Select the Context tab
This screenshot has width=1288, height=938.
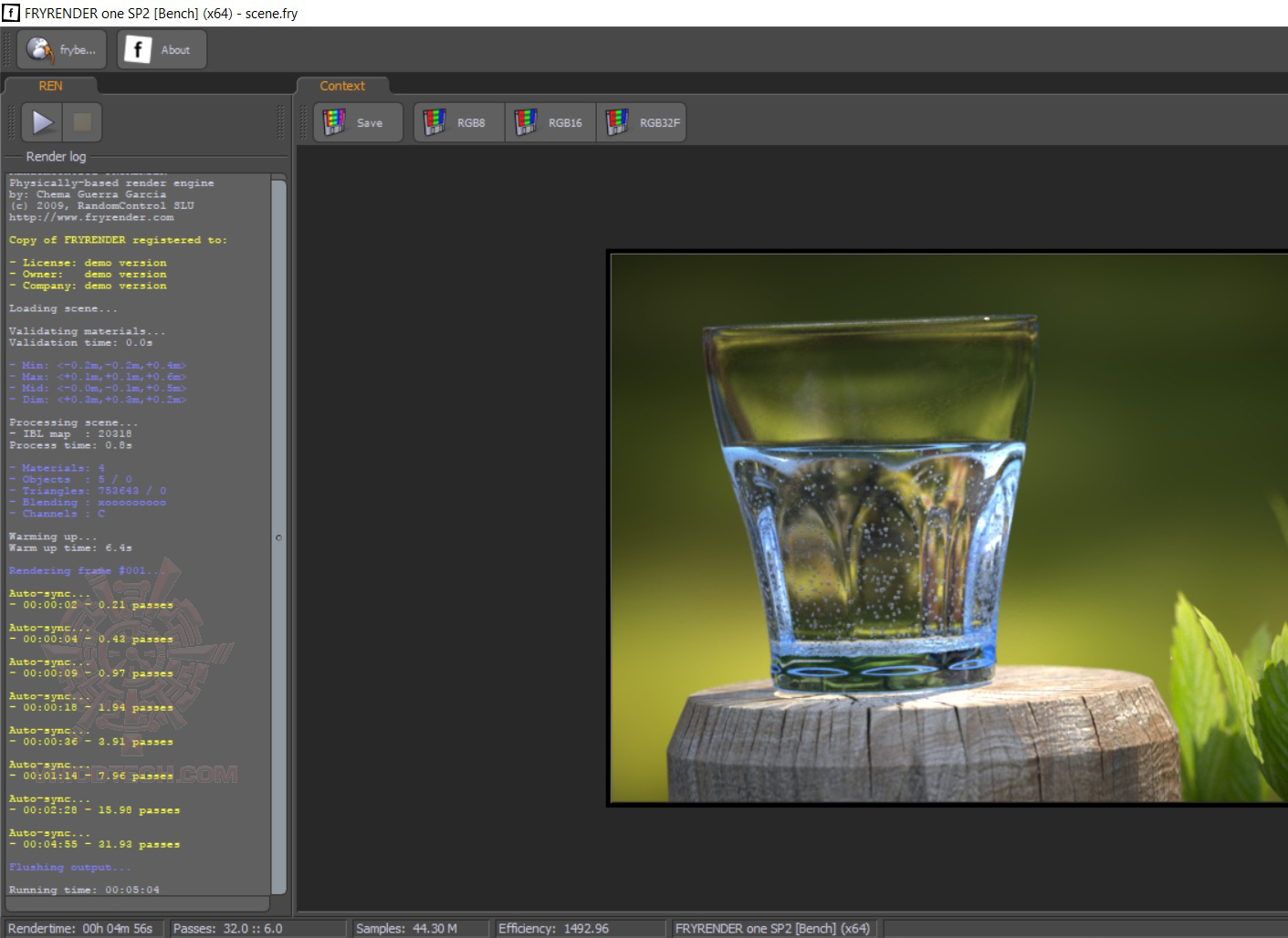[342, 86]
